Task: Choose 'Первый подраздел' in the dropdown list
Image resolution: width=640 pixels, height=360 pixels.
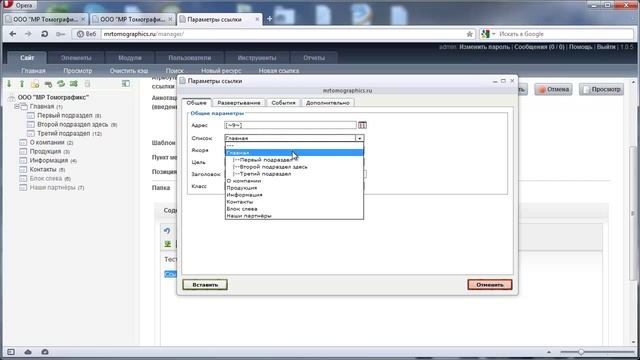Action: (x=294, y=160)
